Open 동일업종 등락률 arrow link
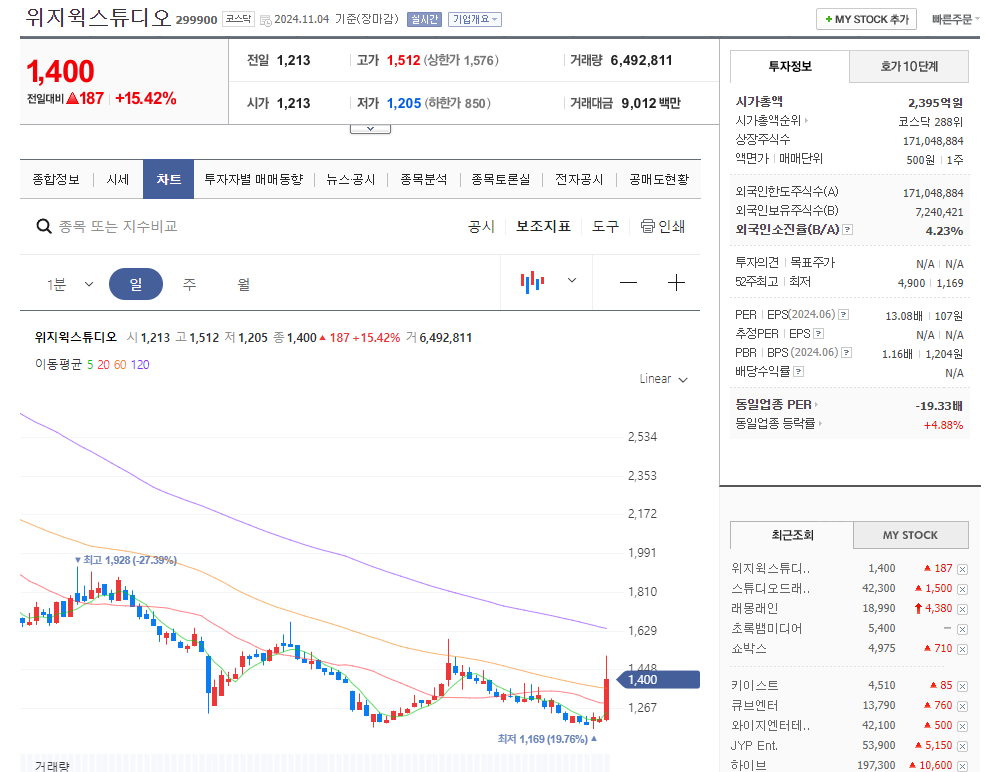The height and width of the screenshot is (772, 985). coord(779,424)
